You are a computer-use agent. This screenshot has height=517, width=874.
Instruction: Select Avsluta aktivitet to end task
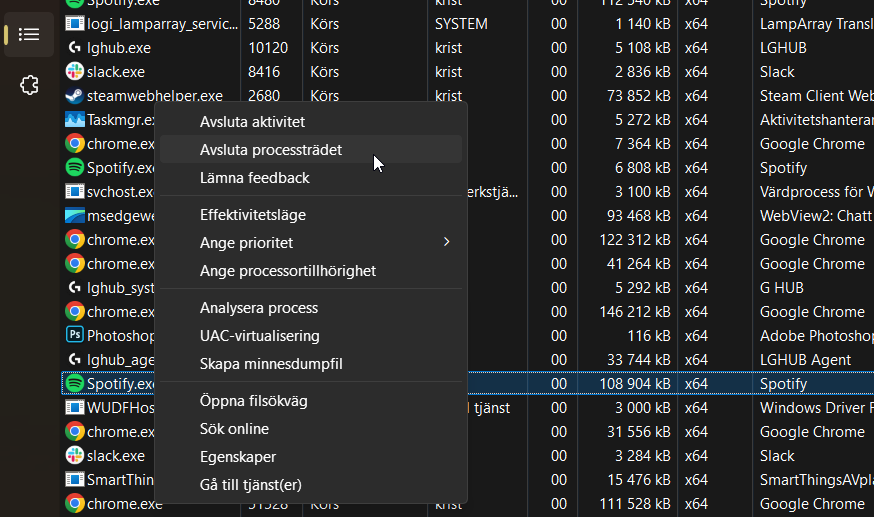click(253, 122)
